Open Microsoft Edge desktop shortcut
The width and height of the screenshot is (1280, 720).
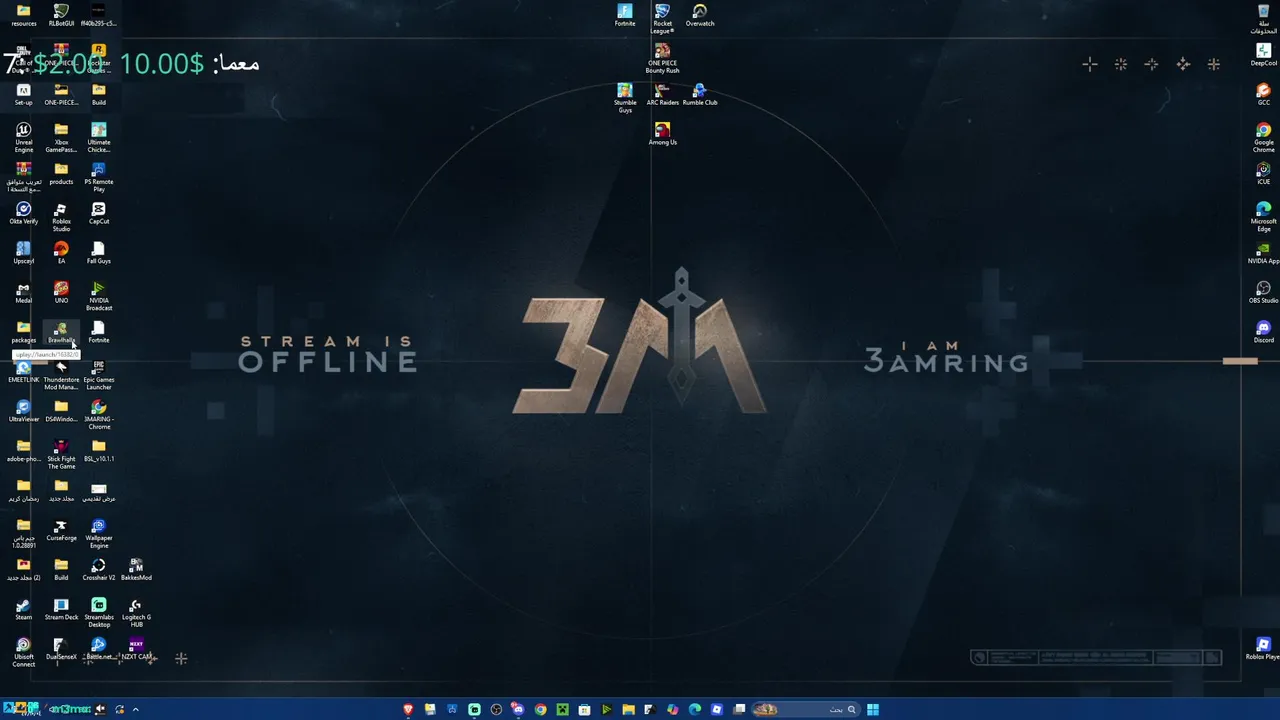(x=1264, y=216)
